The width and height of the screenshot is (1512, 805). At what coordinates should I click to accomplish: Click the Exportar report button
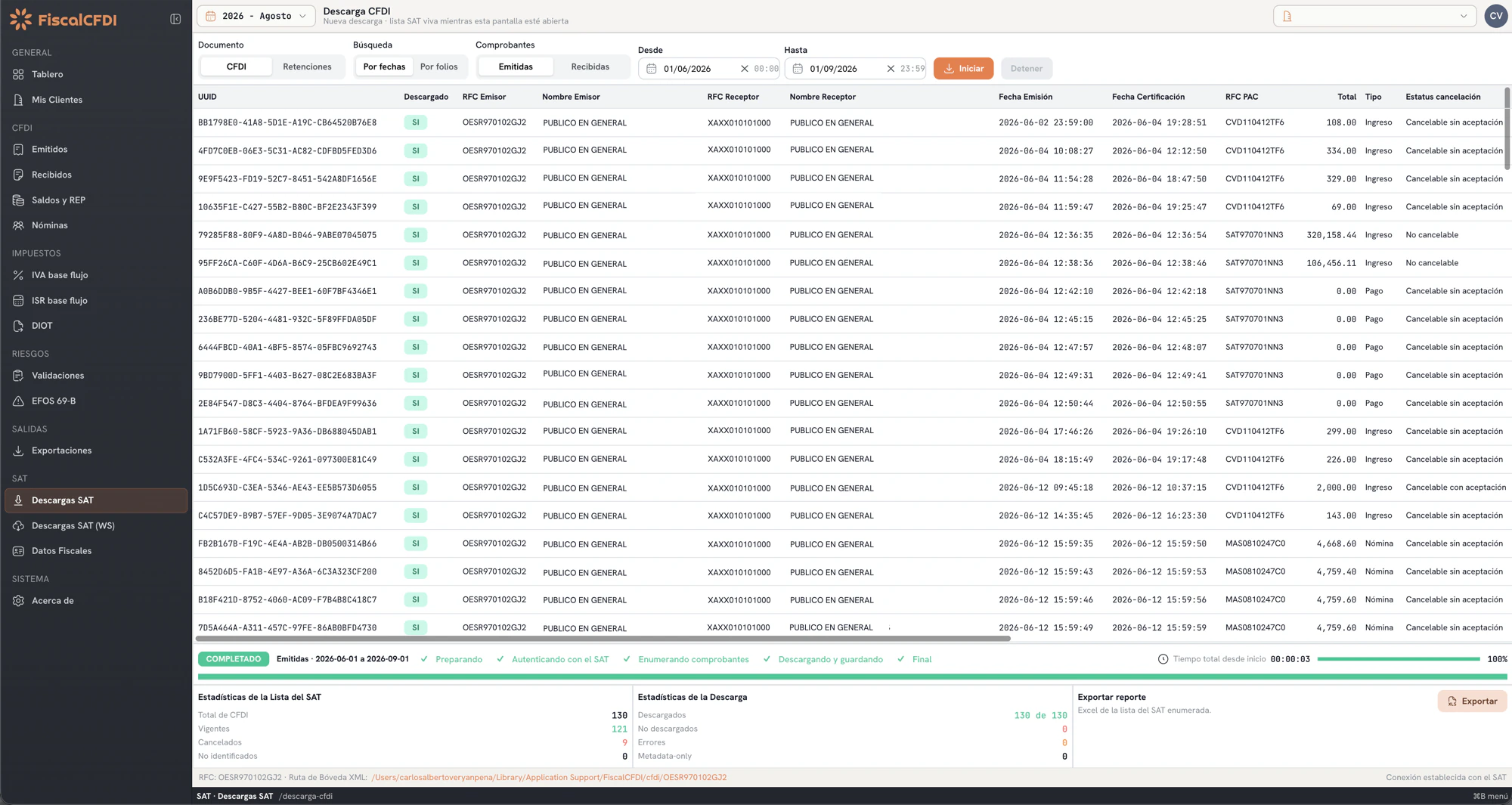1472,701
